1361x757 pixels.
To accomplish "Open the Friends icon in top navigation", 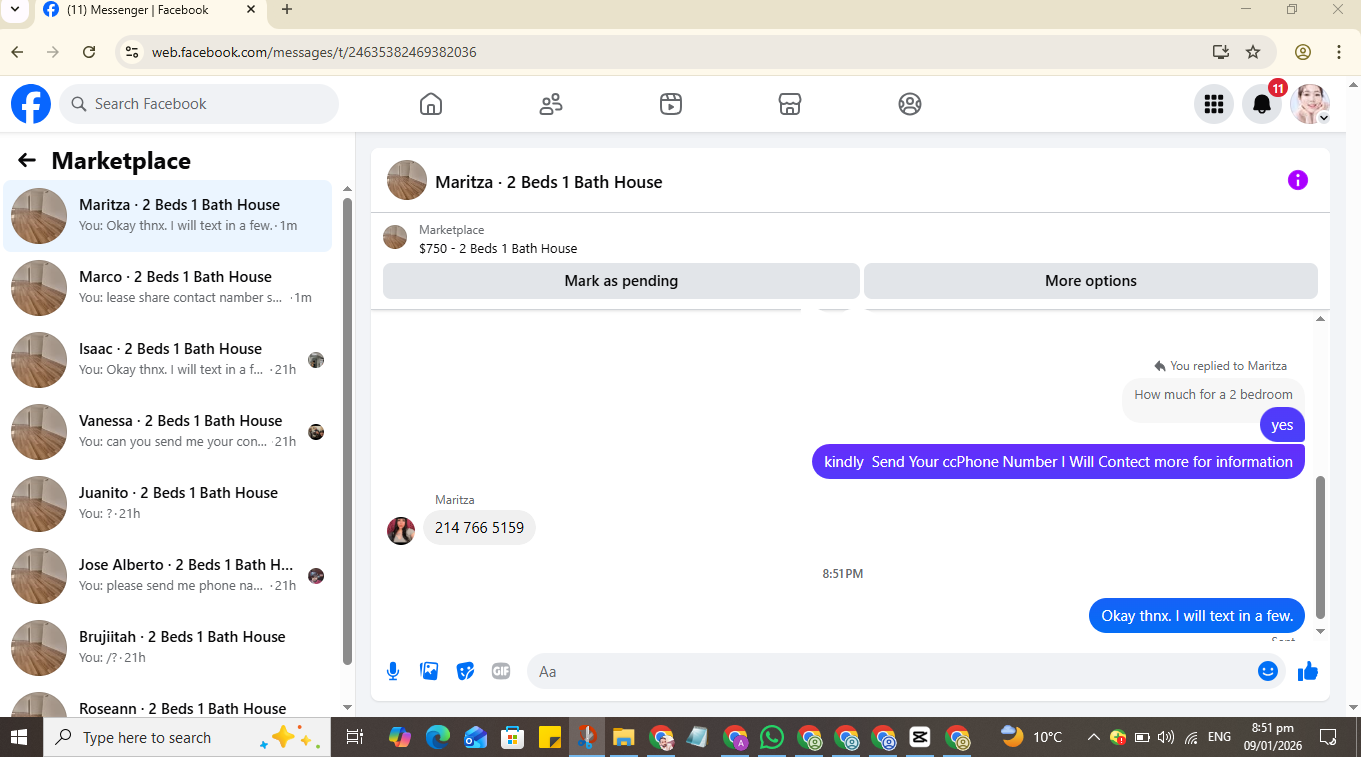I will 551,104.
